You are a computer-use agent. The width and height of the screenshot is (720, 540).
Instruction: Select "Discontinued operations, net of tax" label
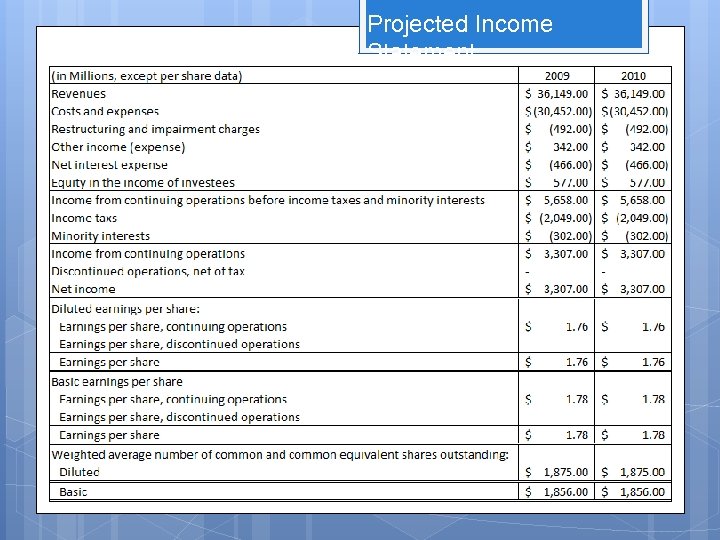click(148, 271)
